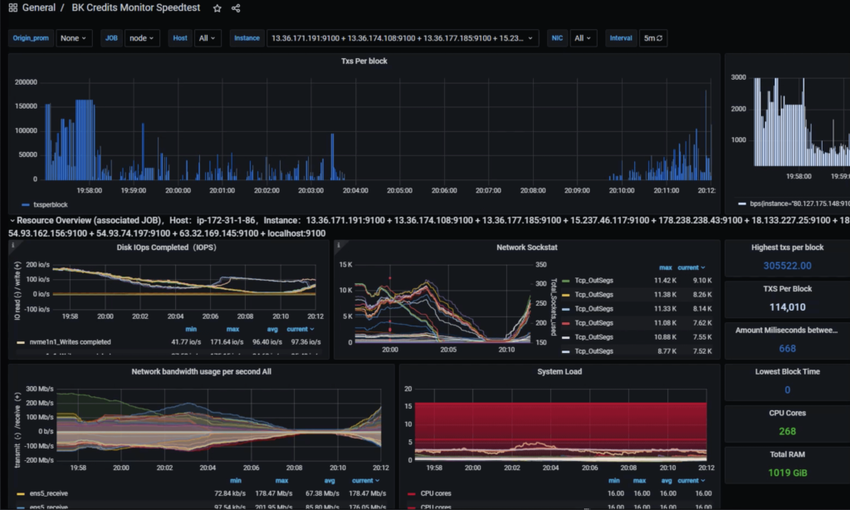Click the refresh icon in the Interval selector
The image size is (850, 510).
(x=660, y=39)
